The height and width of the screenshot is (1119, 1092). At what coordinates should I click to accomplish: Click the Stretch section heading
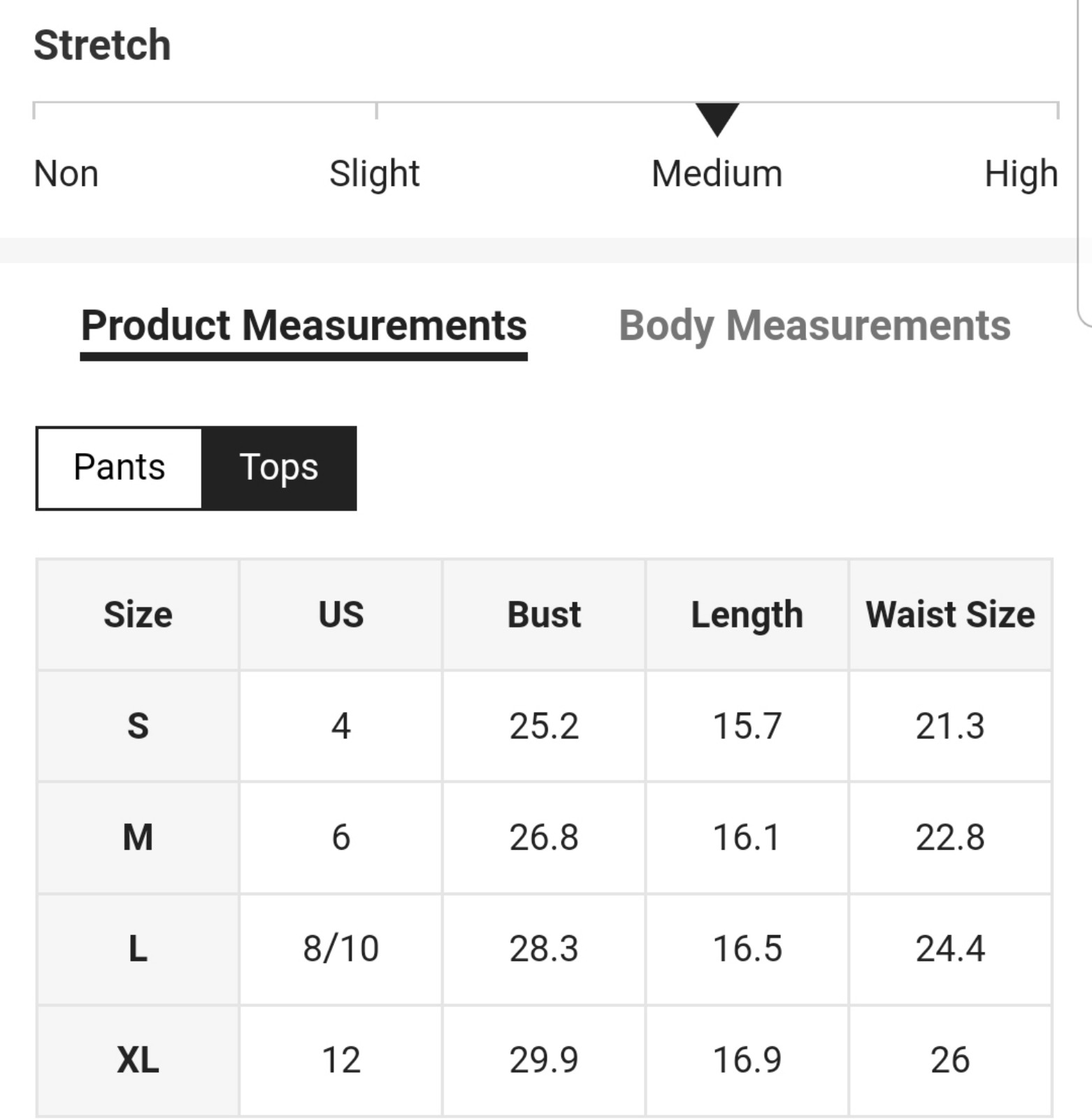102,45
